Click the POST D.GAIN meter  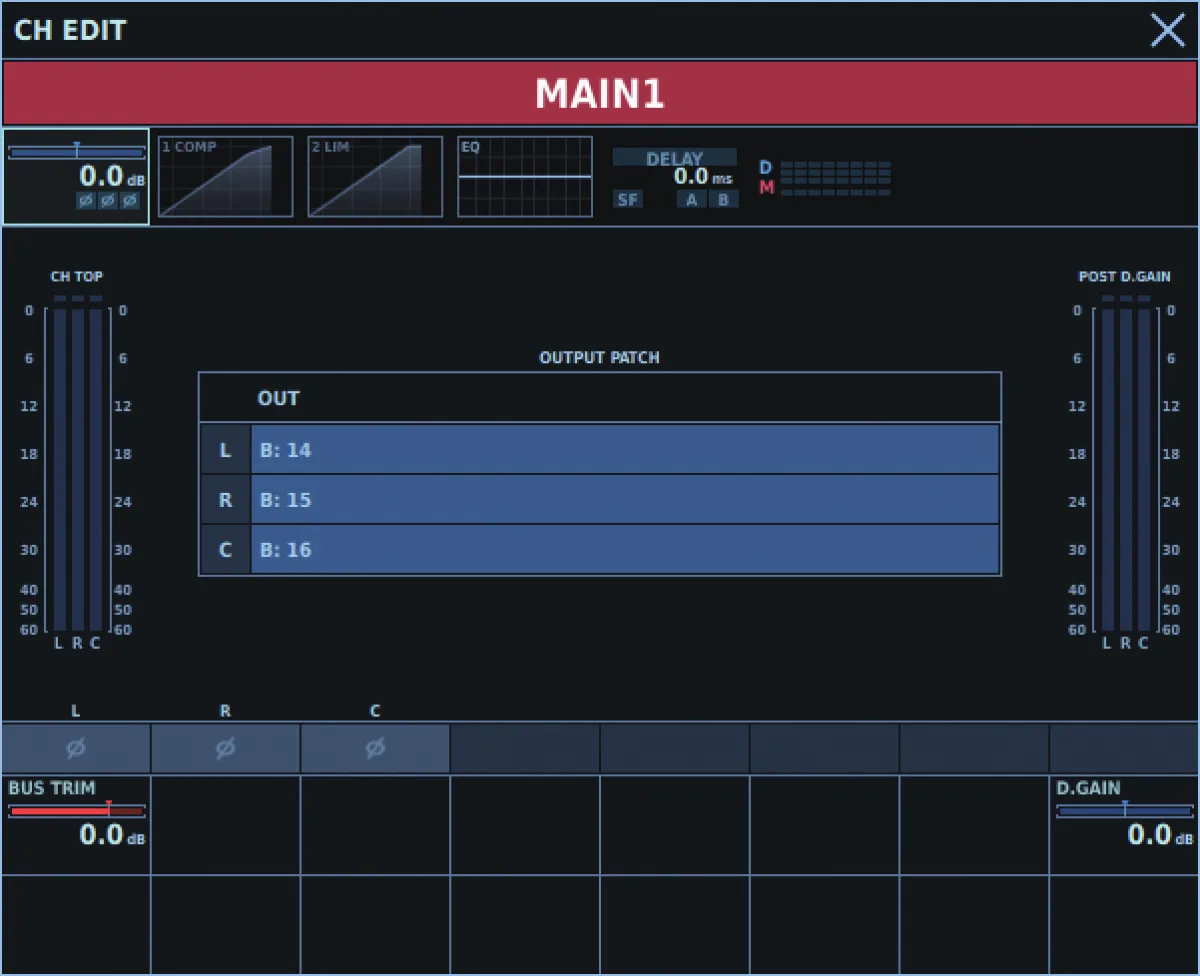[1124, 468]
